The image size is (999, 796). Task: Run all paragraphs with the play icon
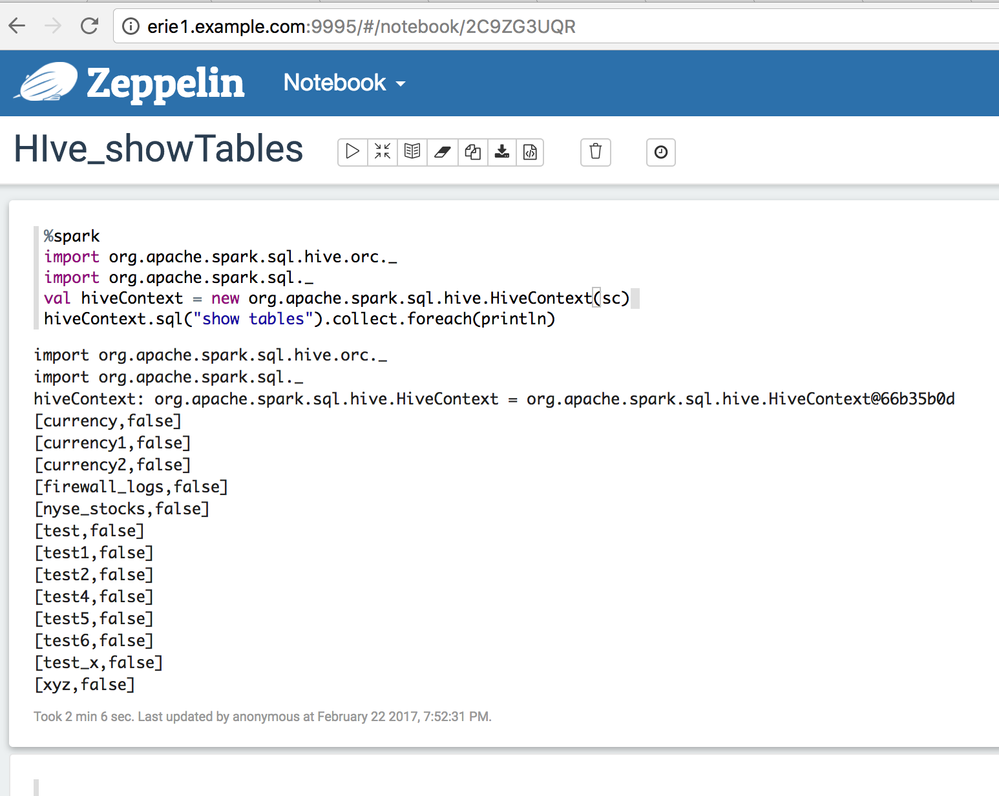352,151
